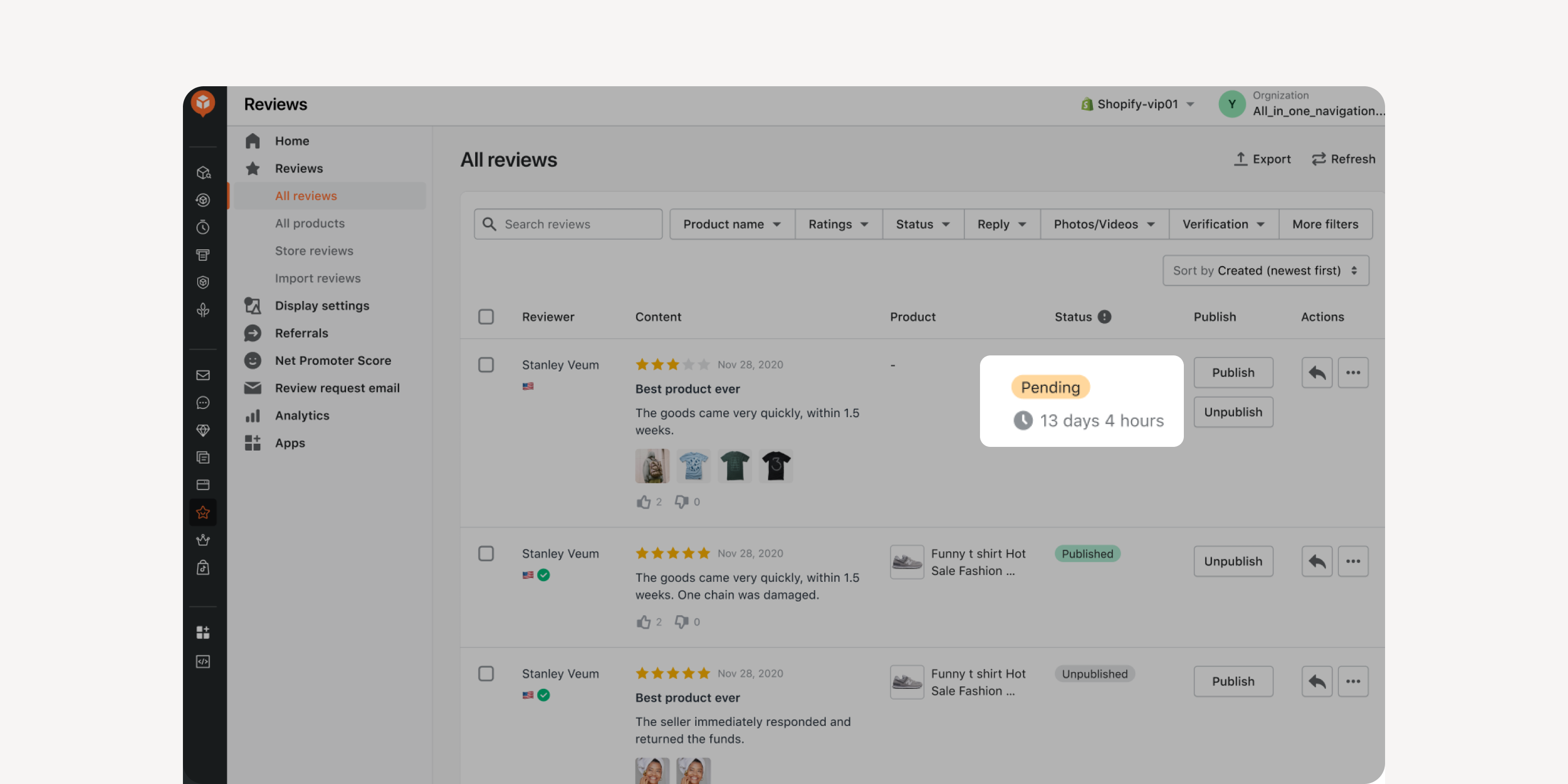1568x784 pixels.
Task: Go to All products in the menu
Action: (x=309, y=223)
